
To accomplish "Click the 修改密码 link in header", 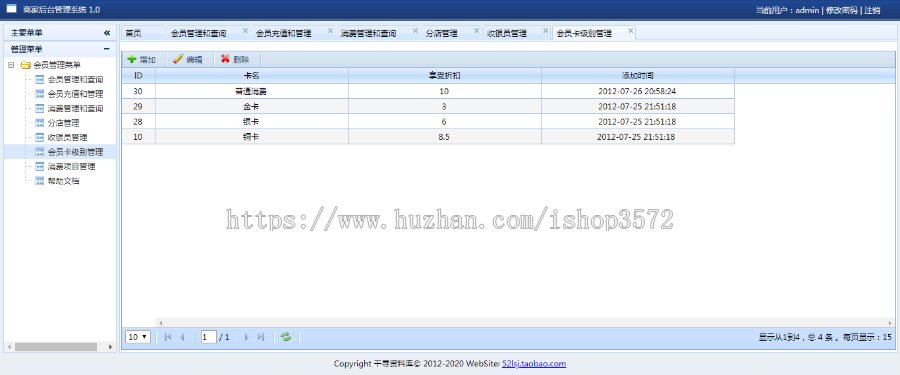I will pos(841,10).
